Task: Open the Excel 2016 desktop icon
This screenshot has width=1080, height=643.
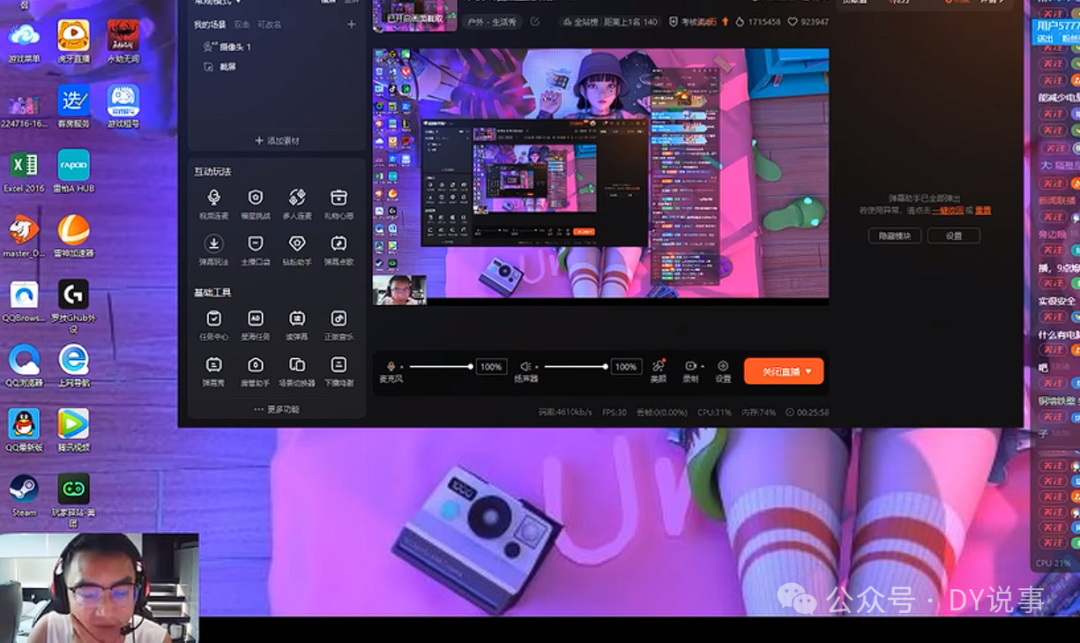Action: pyautogui.click(x=23, y=172)
